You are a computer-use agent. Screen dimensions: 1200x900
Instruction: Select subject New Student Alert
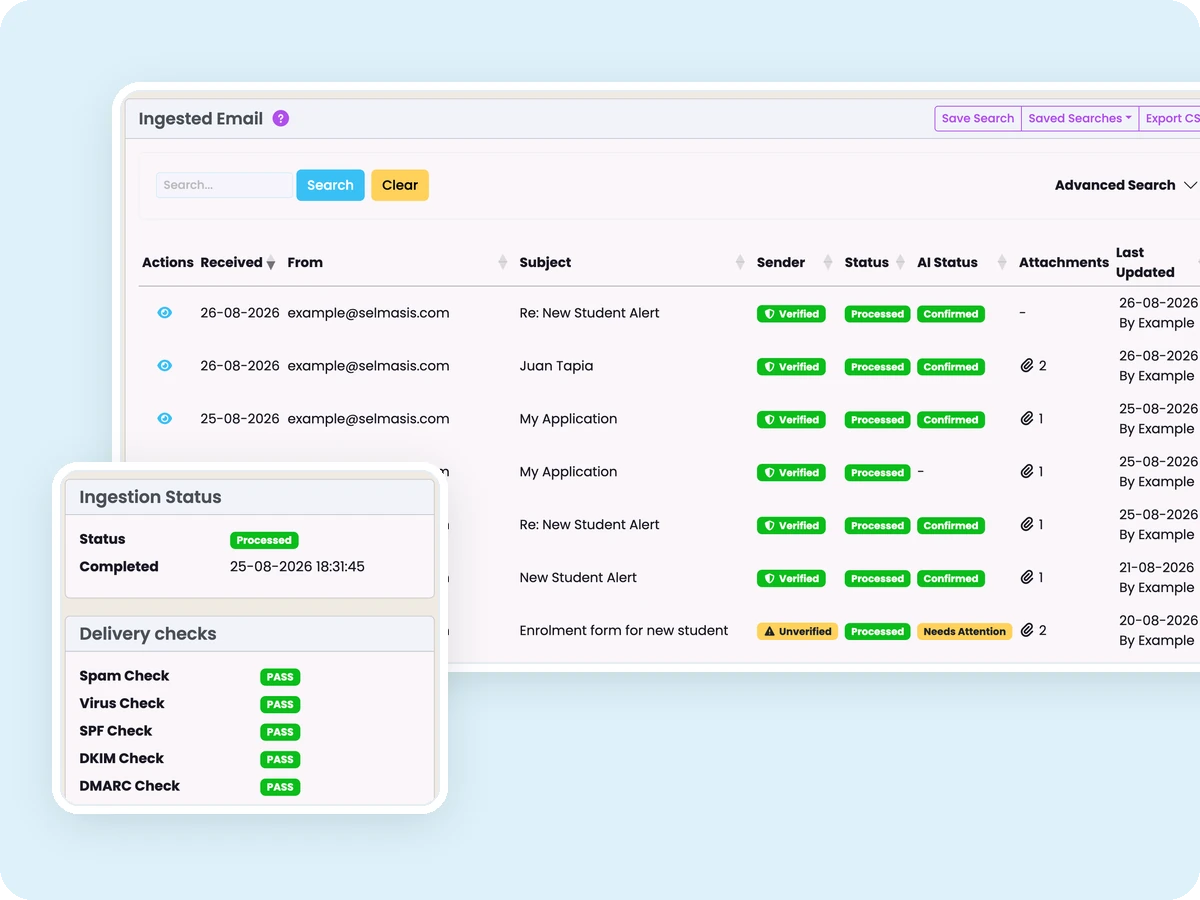[x=578, y=578]
